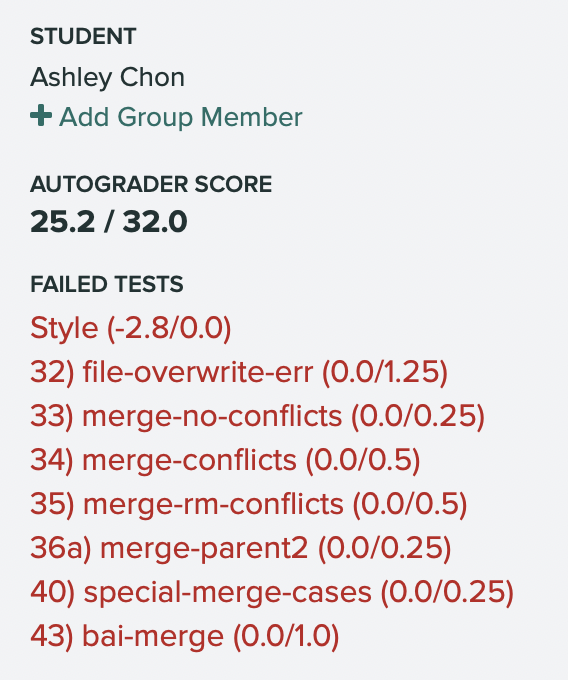Open the failed Style test result
The width and height of the screenshot is (568, 680).
click(131, 328)
